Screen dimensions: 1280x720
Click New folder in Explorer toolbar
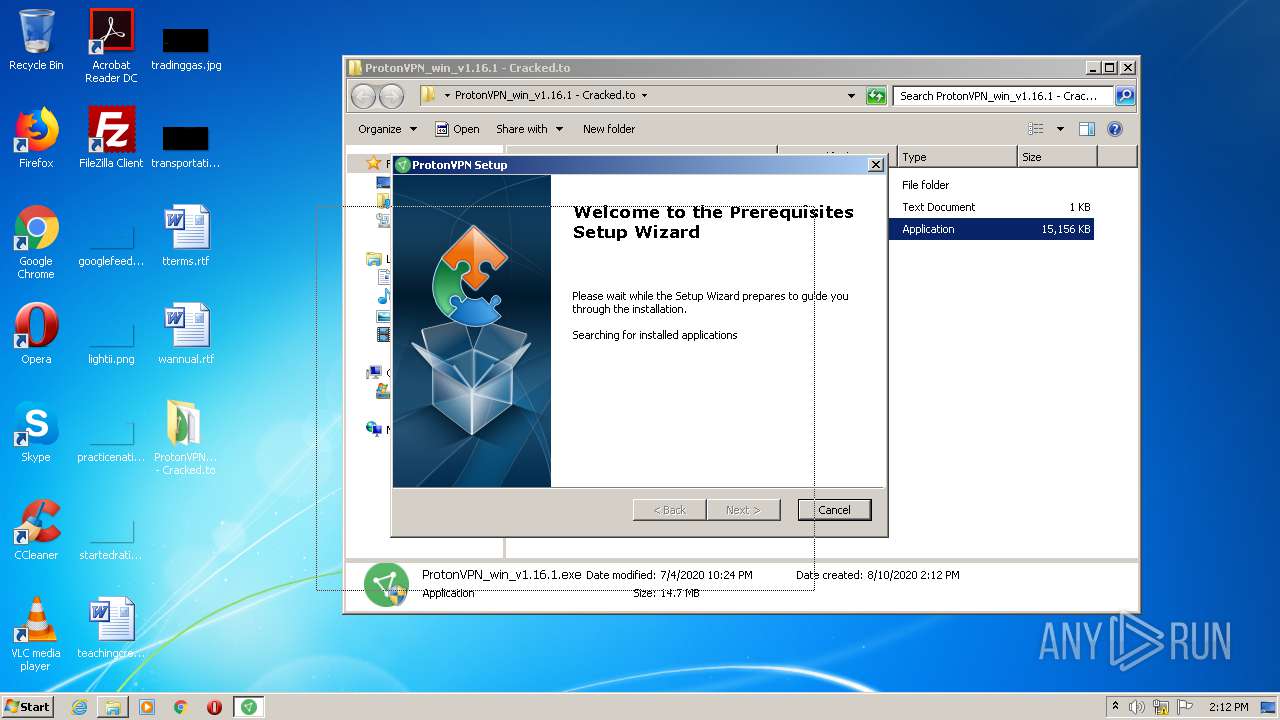pos(609,129)
